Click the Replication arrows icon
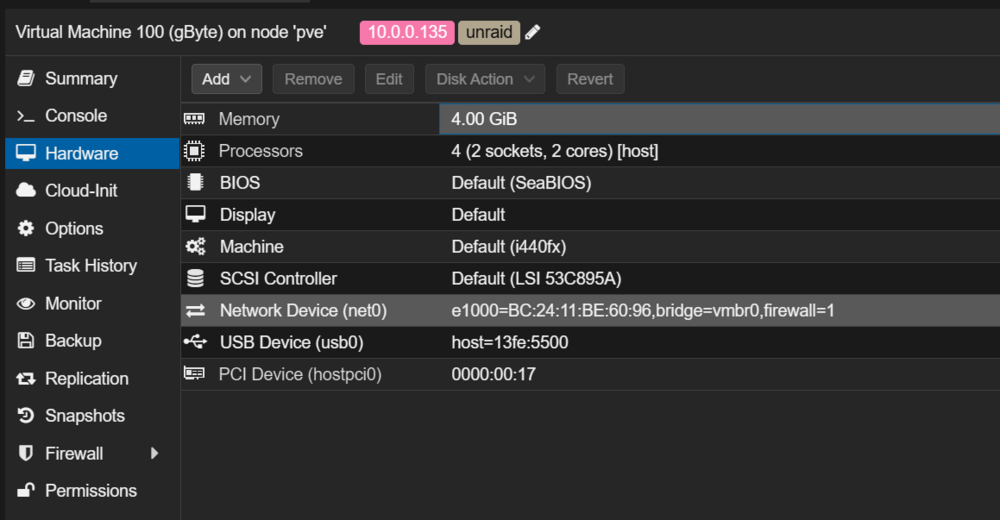Image resolution: width=1000 pixels, height=520 pixels. point(26,378)
